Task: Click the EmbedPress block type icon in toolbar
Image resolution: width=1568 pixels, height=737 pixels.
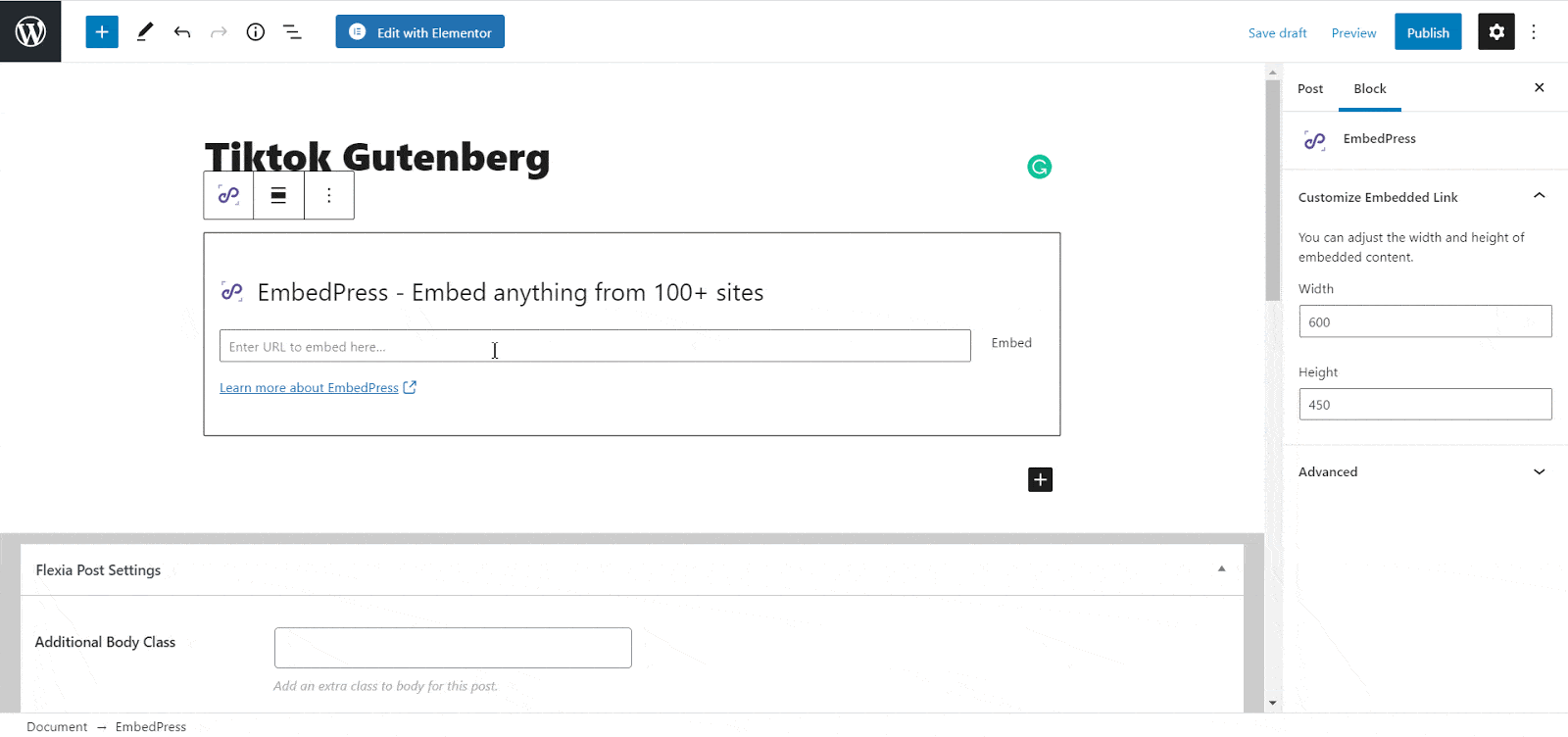Action: pos(228,195)
